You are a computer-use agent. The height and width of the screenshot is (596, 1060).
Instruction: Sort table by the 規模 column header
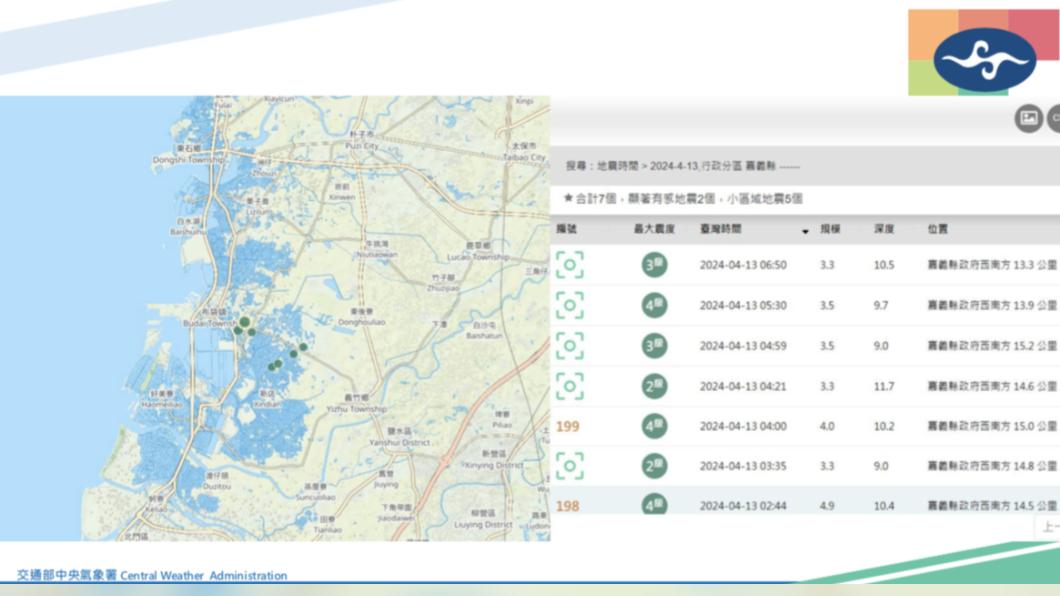[x=830, y=229]
